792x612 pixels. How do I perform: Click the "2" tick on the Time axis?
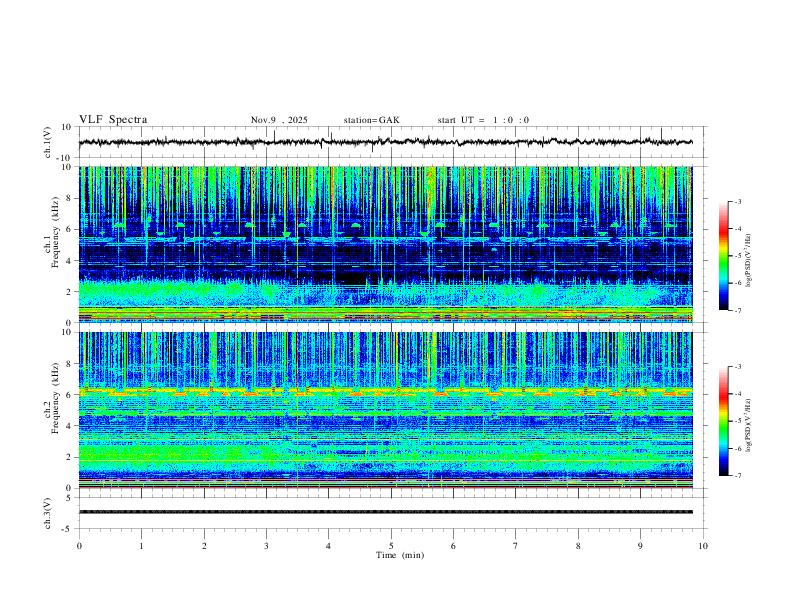204,546
